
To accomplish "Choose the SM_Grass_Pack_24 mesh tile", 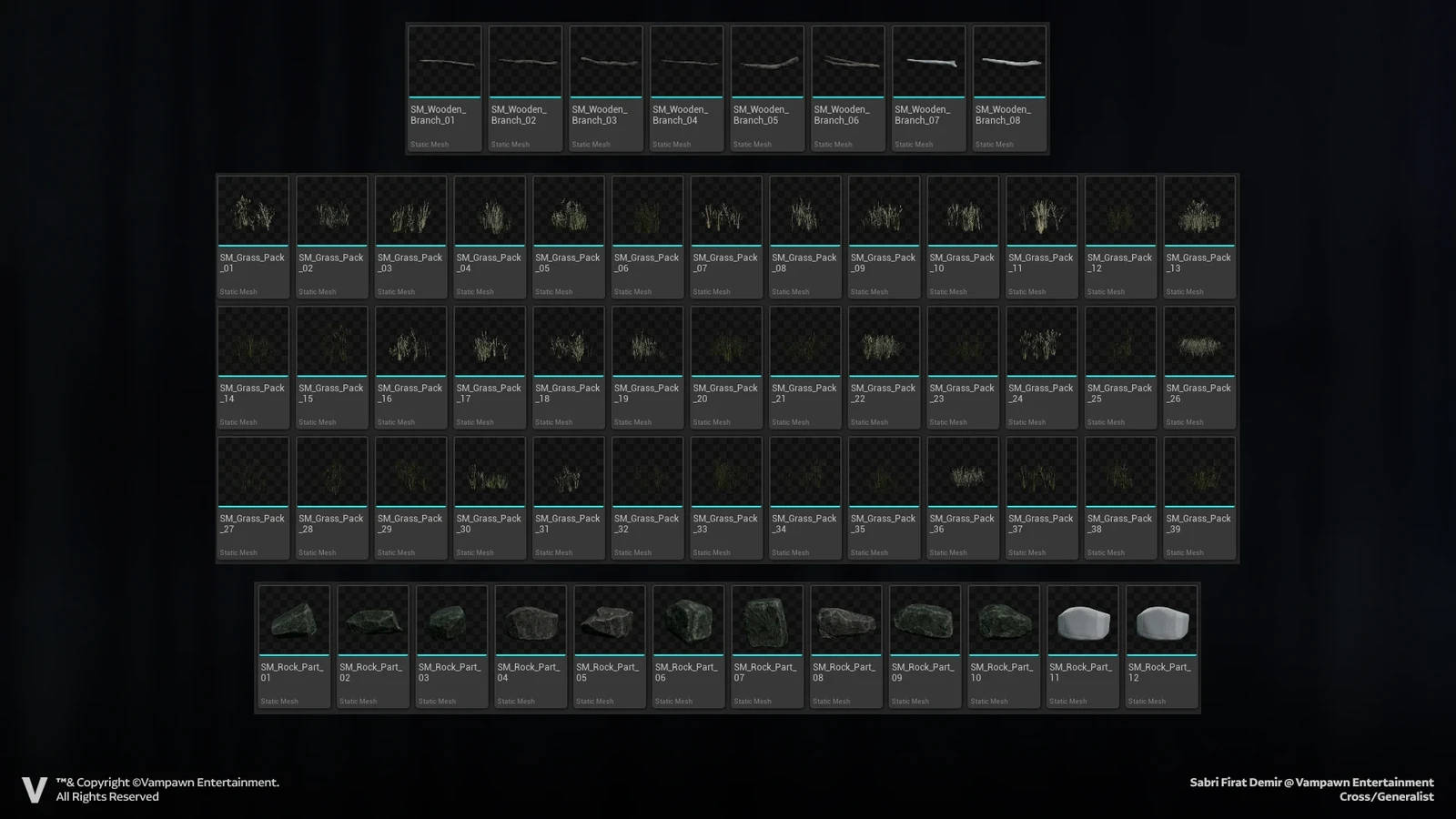I will (x=1042, y=368).
